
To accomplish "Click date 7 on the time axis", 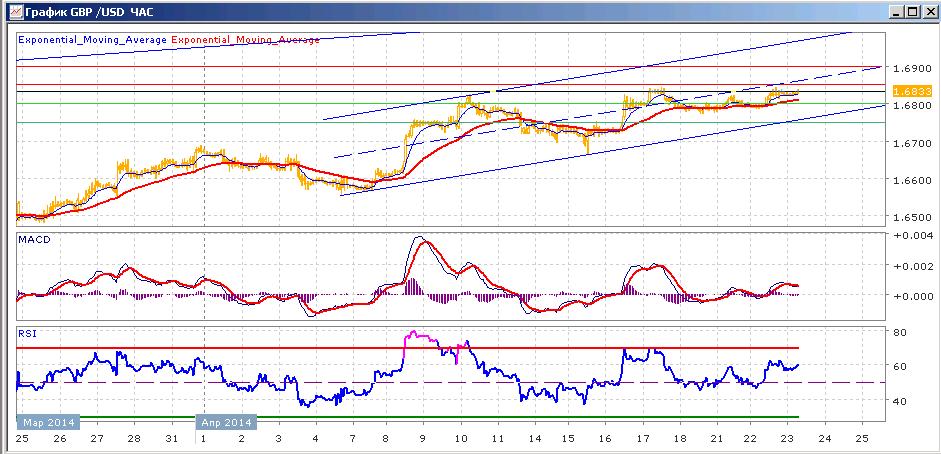I will coord(352,439).
